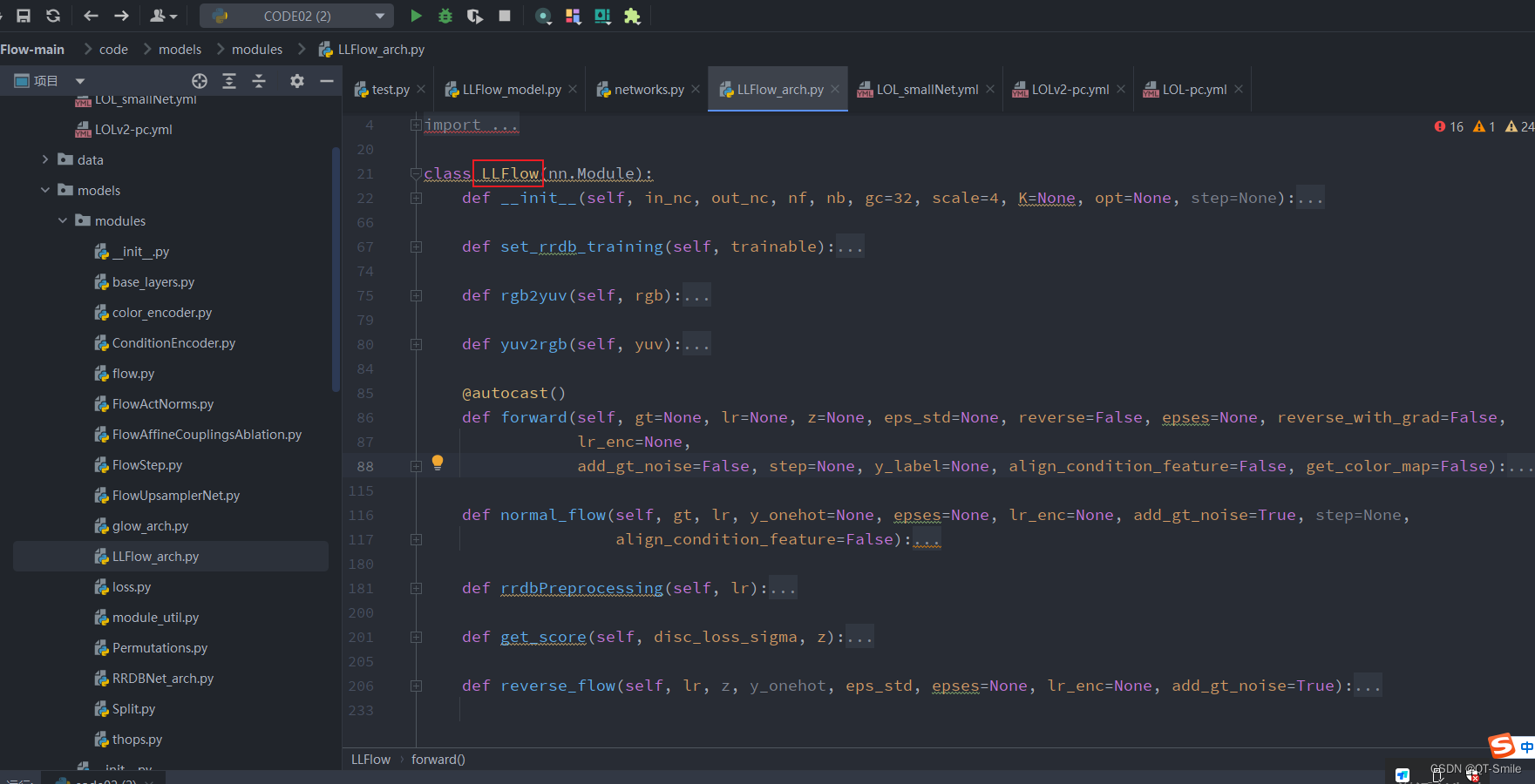Open the user account dropdown icon

(x=163, y=16)
